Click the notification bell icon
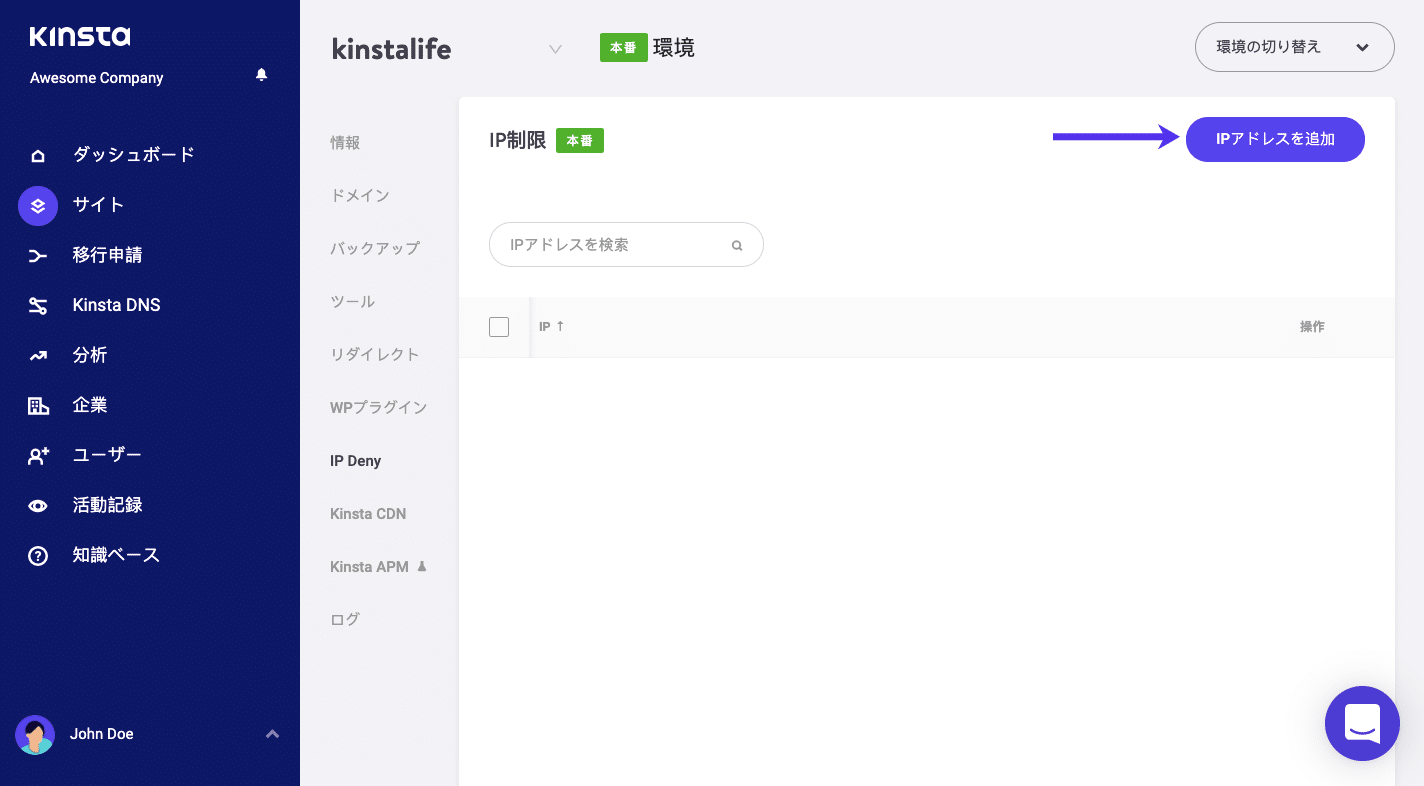 pyautogui.click(x=261, y=74)
